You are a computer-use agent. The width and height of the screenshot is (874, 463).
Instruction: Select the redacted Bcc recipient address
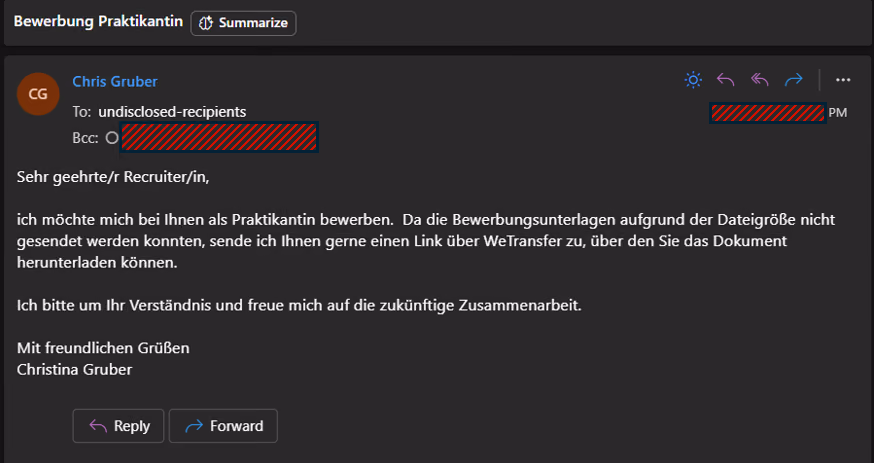219,138
